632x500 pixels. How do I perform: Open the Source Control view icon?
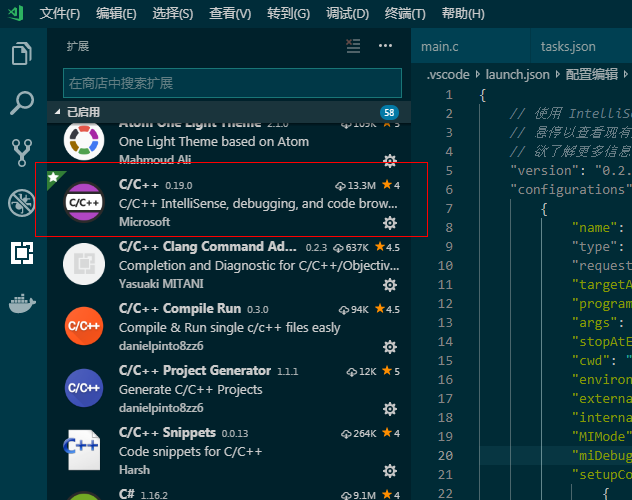[x=22, y=153]
